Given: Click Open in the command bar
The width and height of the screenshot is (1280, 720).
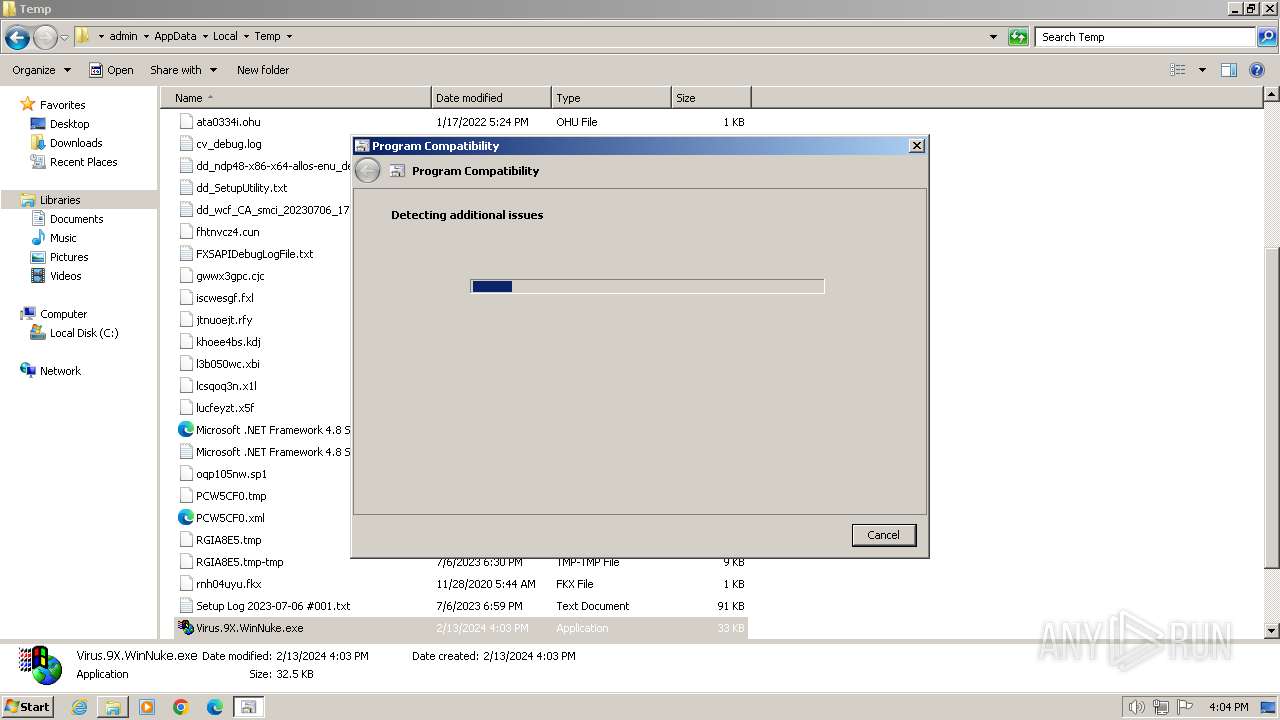Looking at the screenshot, I should pyautogui.click(x=111, y=70).
